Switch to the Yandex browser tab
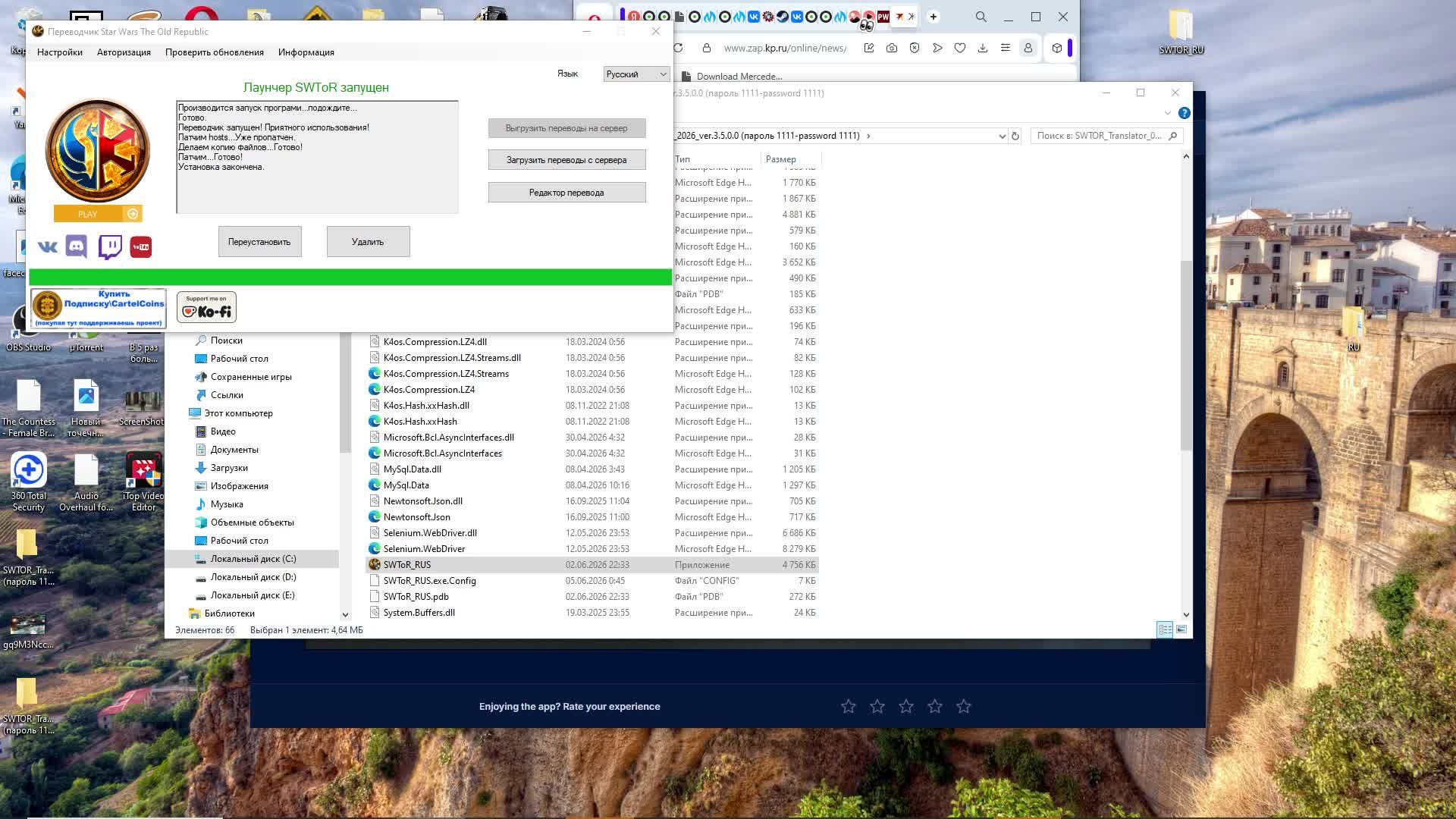Screen dimensions: 1456x819 coord(635,17)
